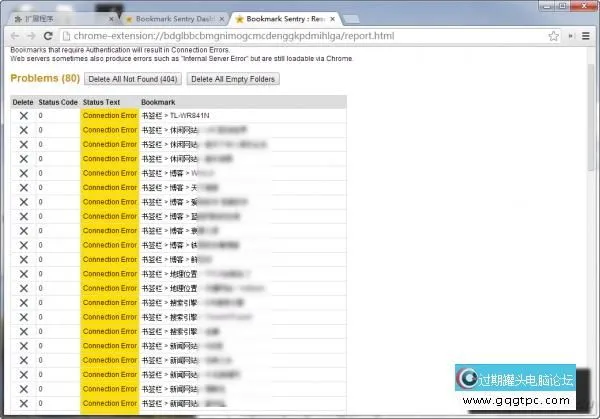Viewport: 600px width, 419px height.
Task: Bookmark this page with star icon
Action: (553, 35)
